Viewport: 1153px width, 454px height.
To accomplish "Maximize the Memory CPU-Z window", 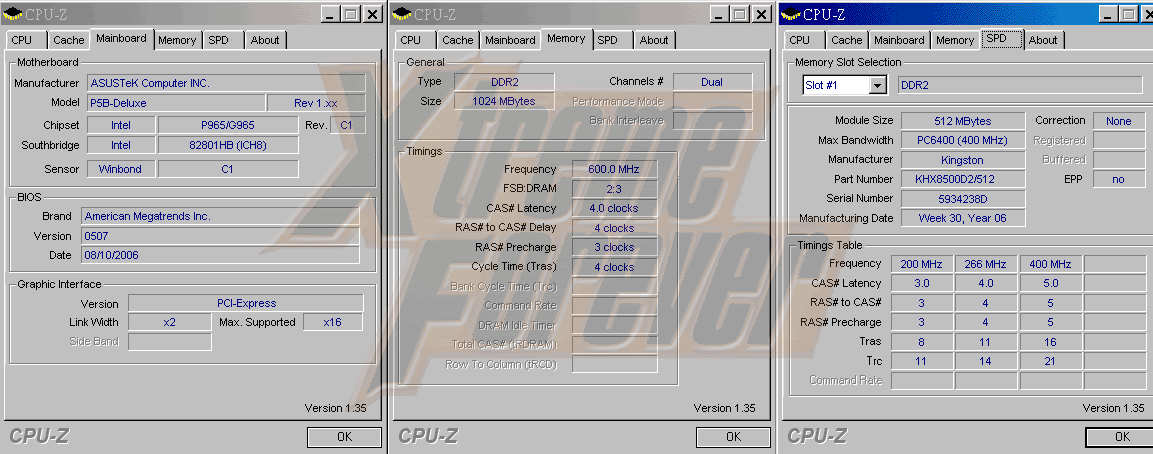I will (x=739, y=14).
